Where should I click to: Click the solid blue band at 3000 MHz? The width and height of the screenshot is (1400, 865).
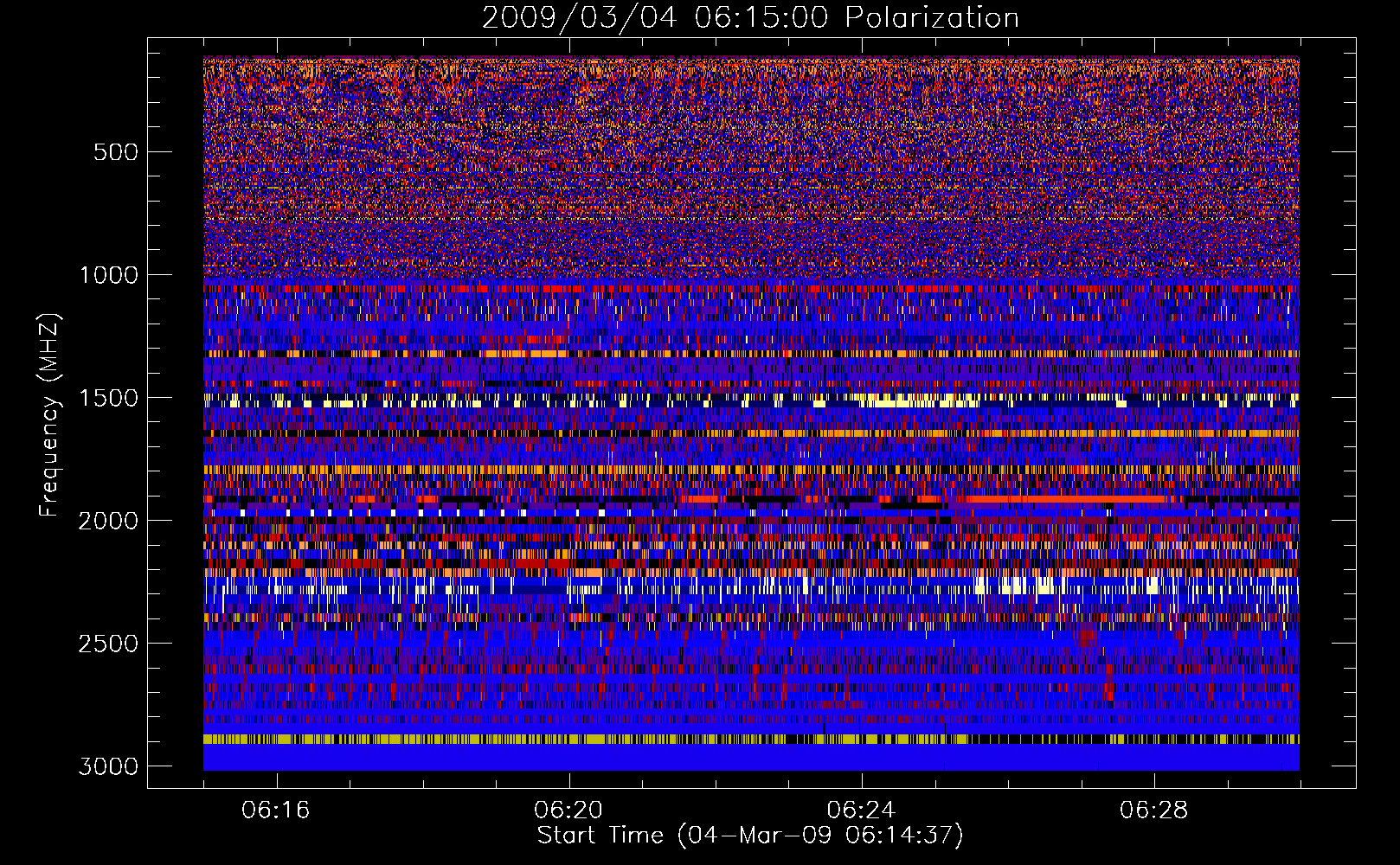pyautogui.click(x=751, y=758)
